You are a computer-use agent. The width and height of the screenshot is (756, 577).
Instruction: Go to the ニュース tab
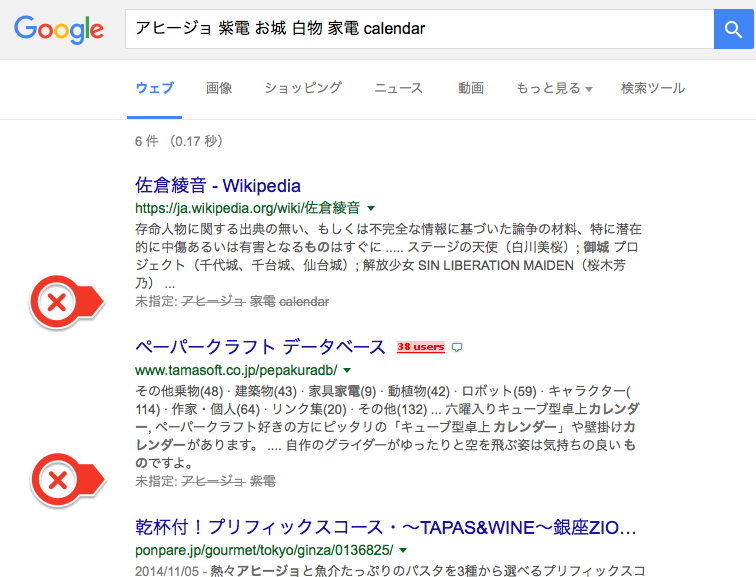pos(399,88)
